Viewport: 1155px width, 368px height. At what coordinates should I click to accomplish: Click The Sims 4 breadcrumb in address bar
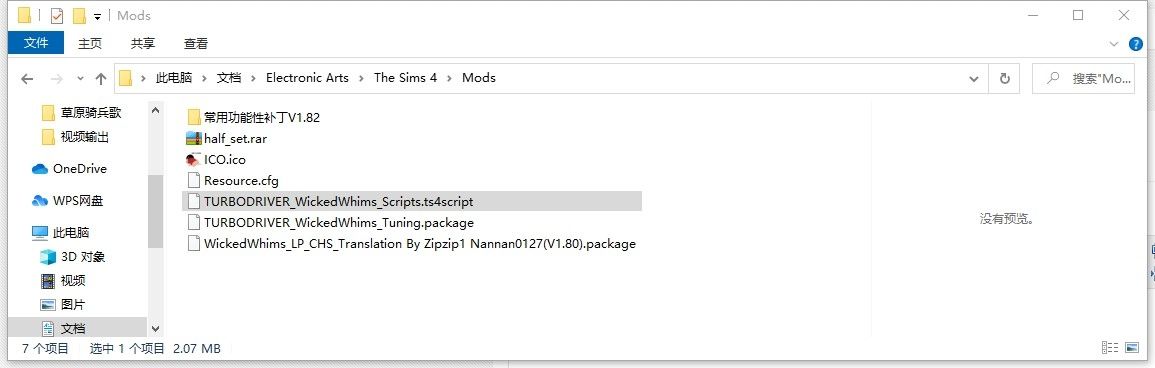click(x=405, y=77)
